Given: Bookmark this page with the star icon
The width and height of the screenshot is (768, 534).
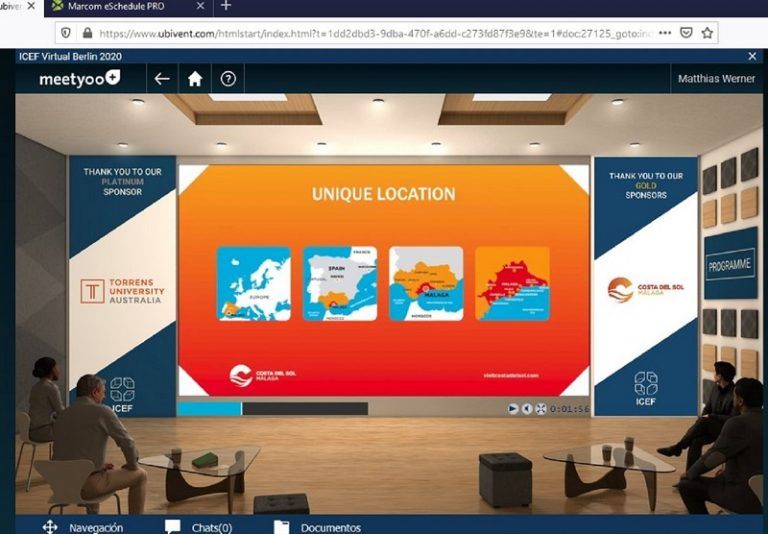Looking at the screenshot, I should pyautogui.click(x=707, y=33).
